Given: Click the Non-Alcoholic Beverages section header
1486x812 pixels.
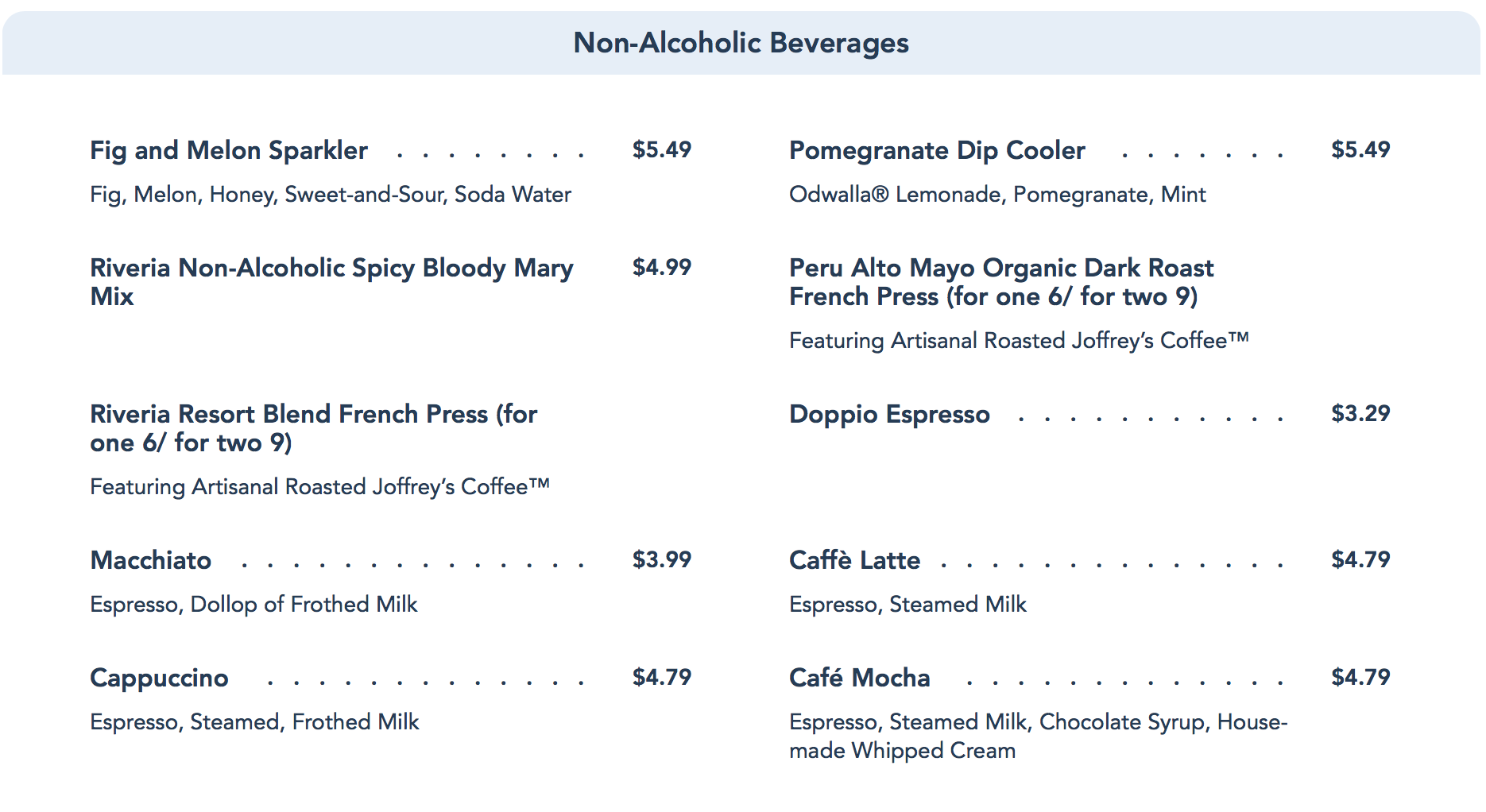Looking at the screenshot, I should click(x=741, y=43).
